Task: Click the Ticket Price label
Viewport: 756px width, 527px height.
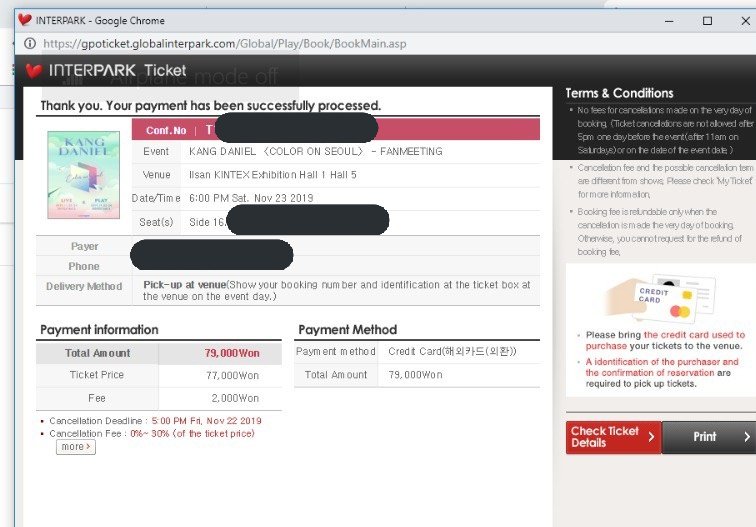Action: (x=97, y=375)
